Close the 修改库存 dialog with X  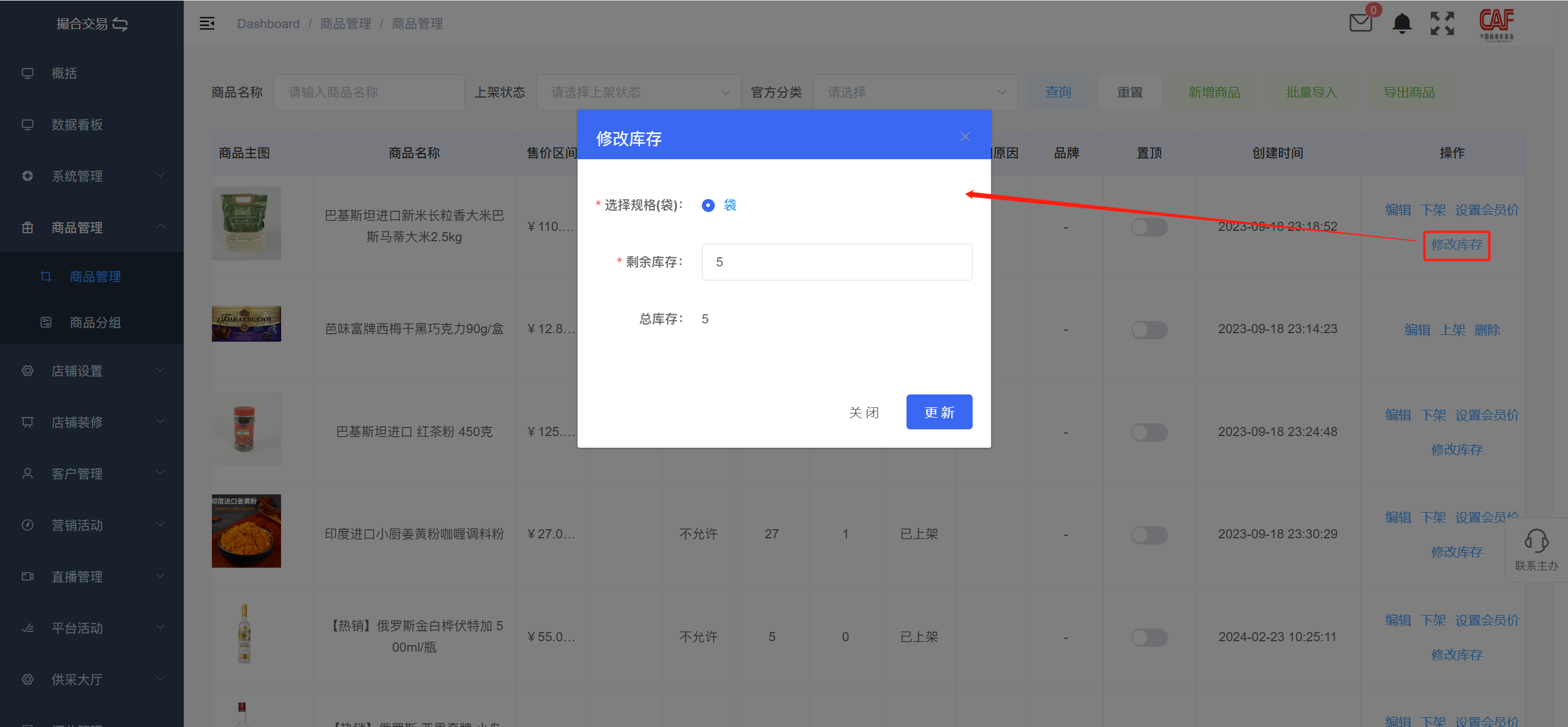pyautogui.click(x=965, y=137)
